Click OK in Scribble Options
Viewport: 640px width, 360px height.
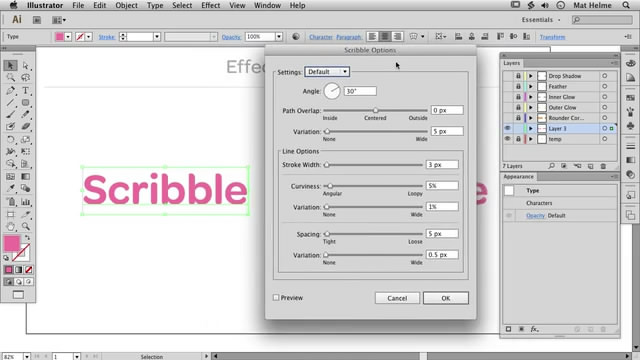[x=446, y=298]
